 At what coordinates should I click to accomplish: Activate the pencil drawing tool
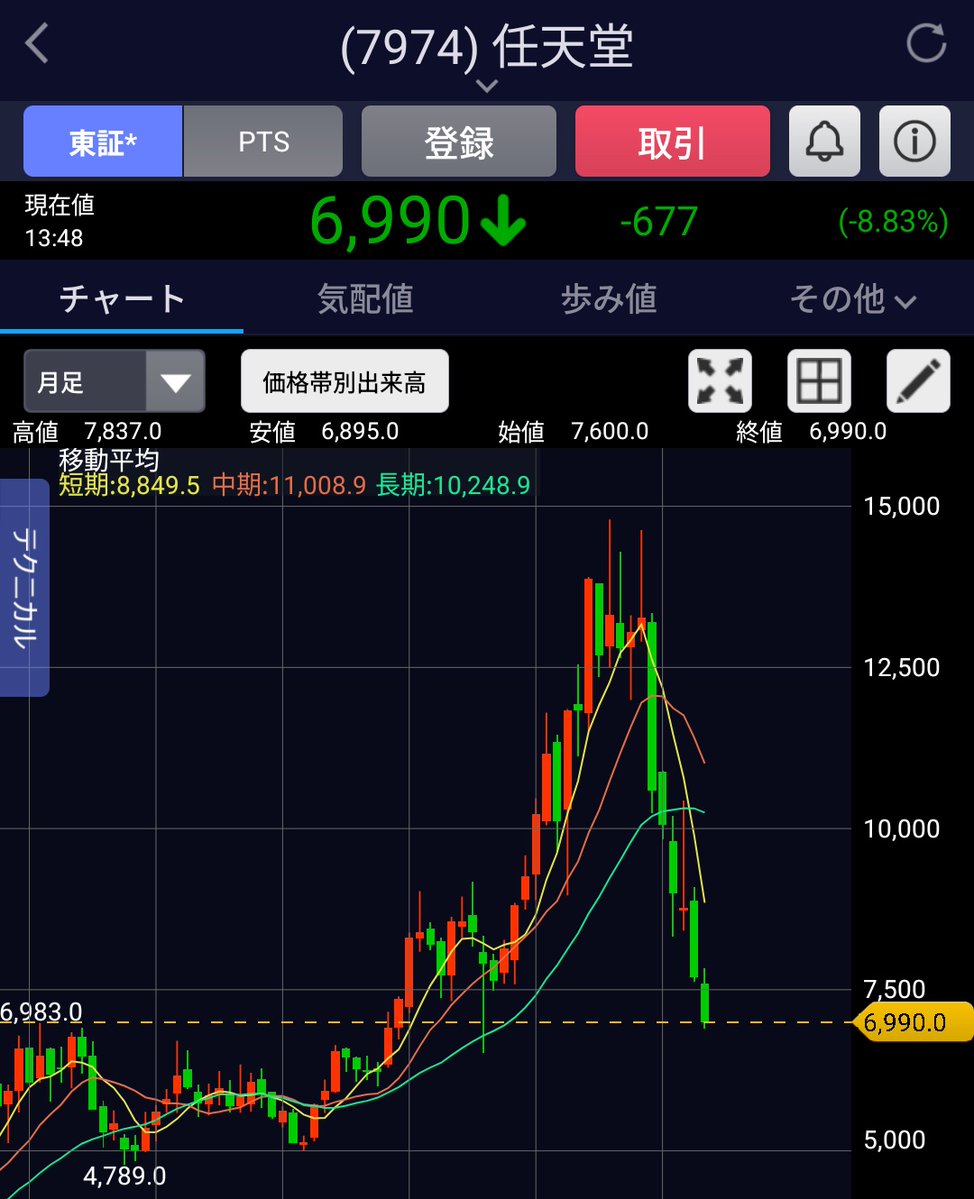pos(918,381)
